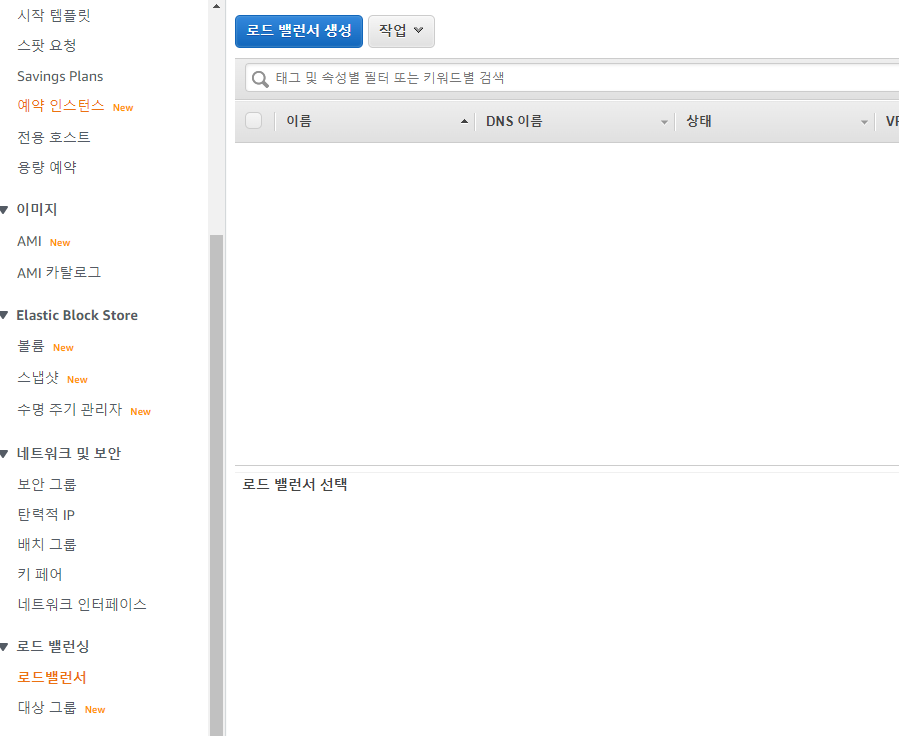Click the 로드 밸런서 선택 text
899x736 pixels.
(295, 484)
